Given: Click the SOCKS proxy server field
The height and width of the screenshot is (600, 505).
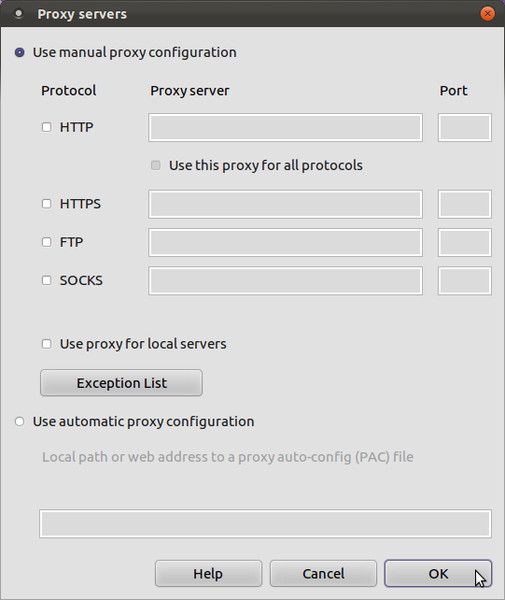Looking at the screenshot, I should (x=285, y=281).
